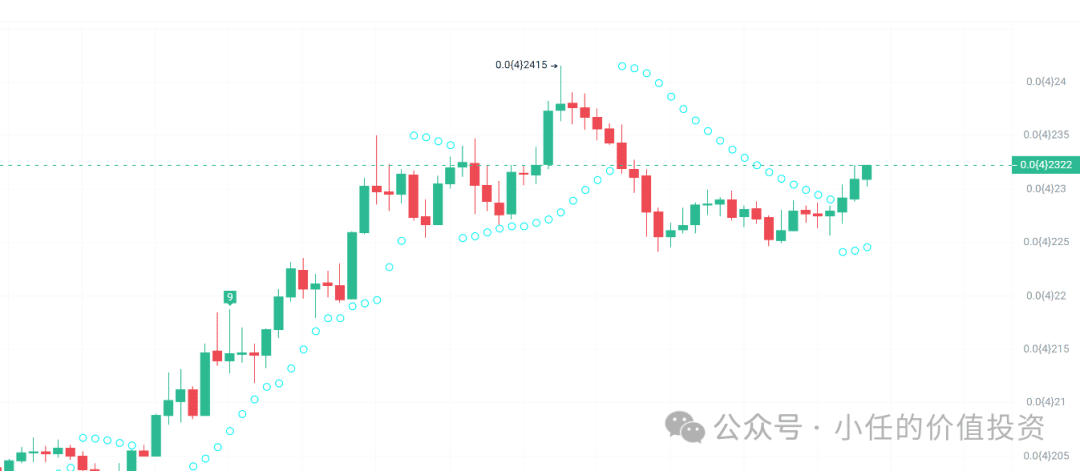The image size is (1080, 471).
Task: Click the last SAR dot below latest candle
Action: point(867,247)
